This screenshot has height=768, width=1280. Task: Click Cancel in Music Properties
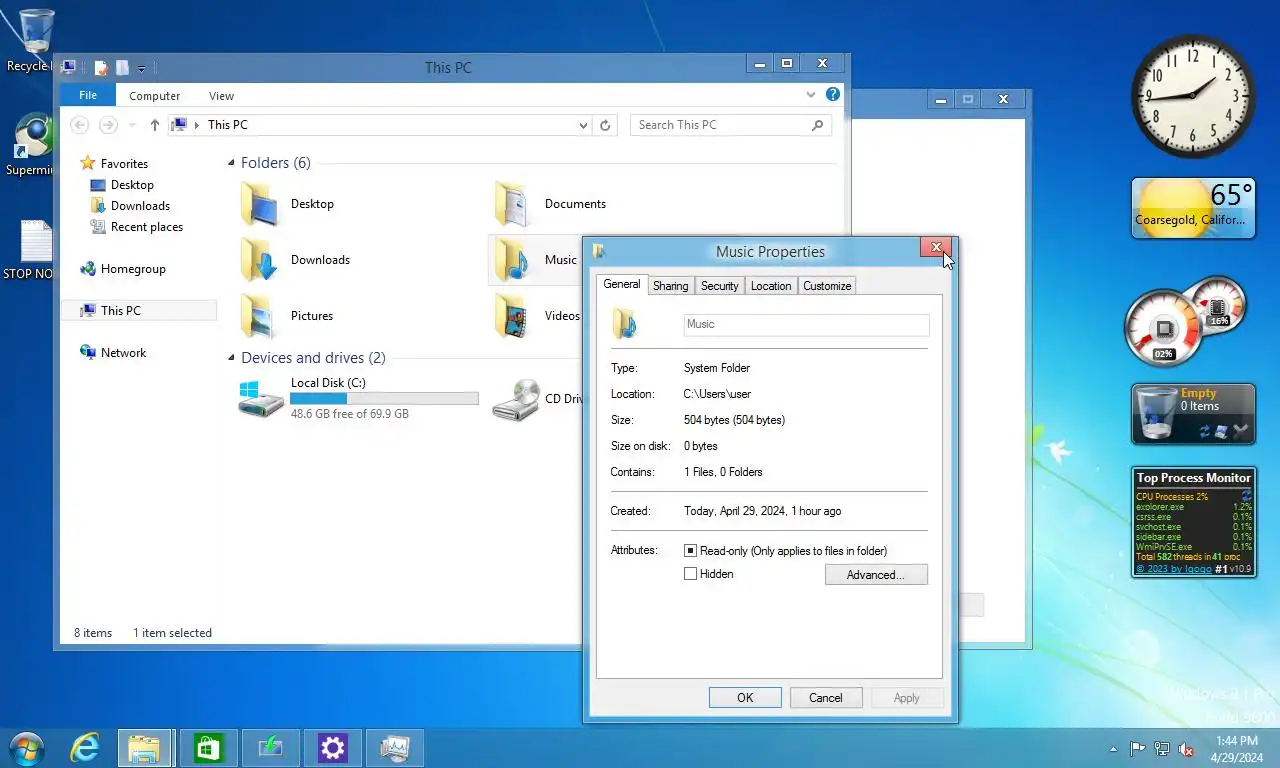click(x=826, y=698)
